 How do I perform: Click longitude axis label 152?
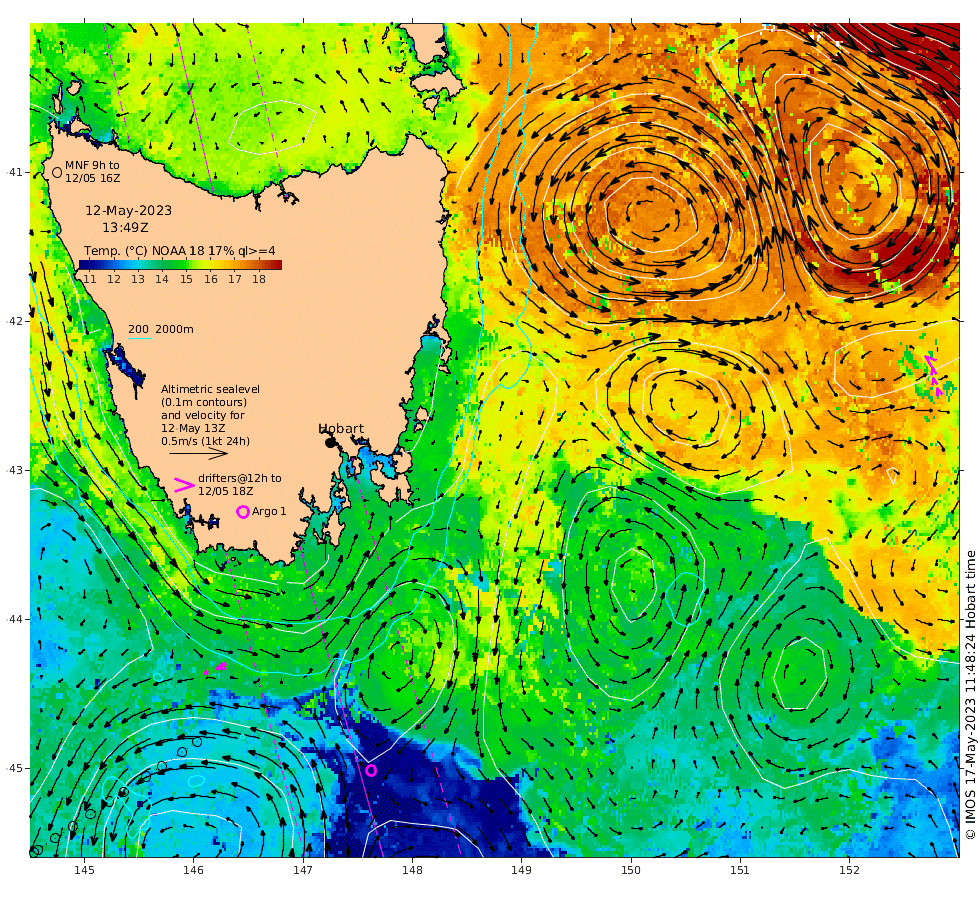tap(849, 869)
